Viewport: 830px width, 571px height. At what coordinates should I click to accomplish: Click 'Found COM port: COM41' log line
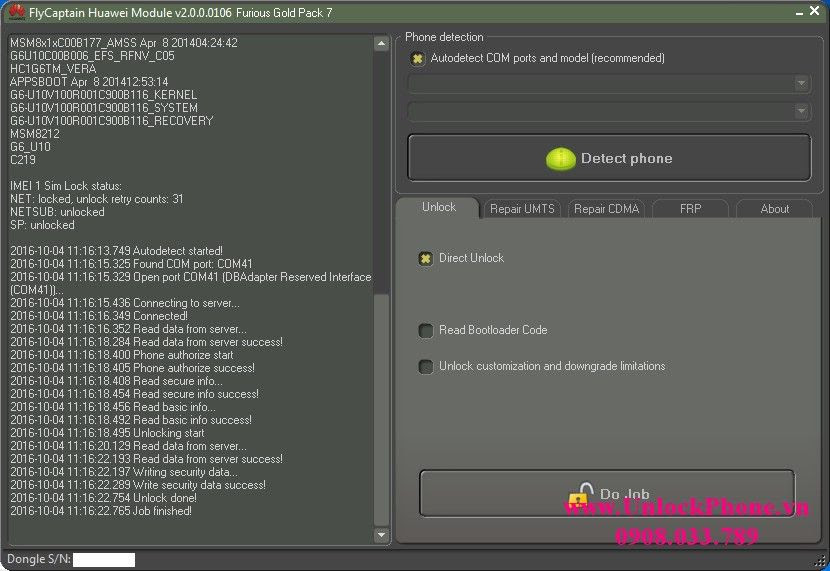coord(131,264)
